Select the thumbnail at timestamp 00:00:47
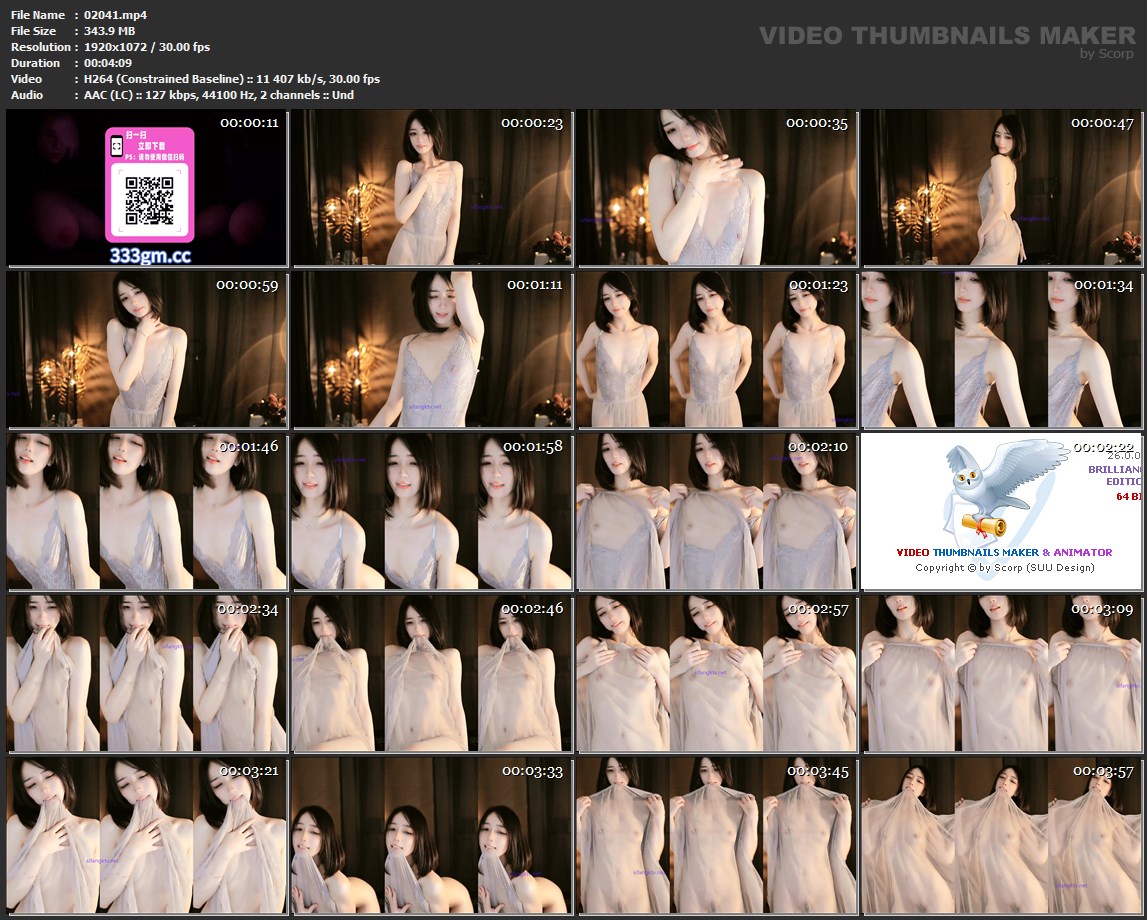Viewport: 1147px width, 920px height. point(1001,188)
